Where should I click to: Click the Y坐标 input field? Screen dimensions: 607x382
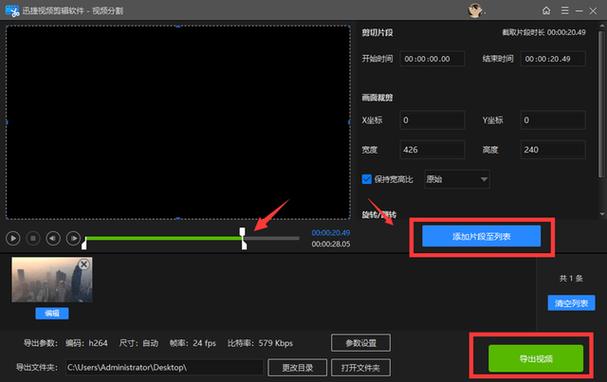553,120
